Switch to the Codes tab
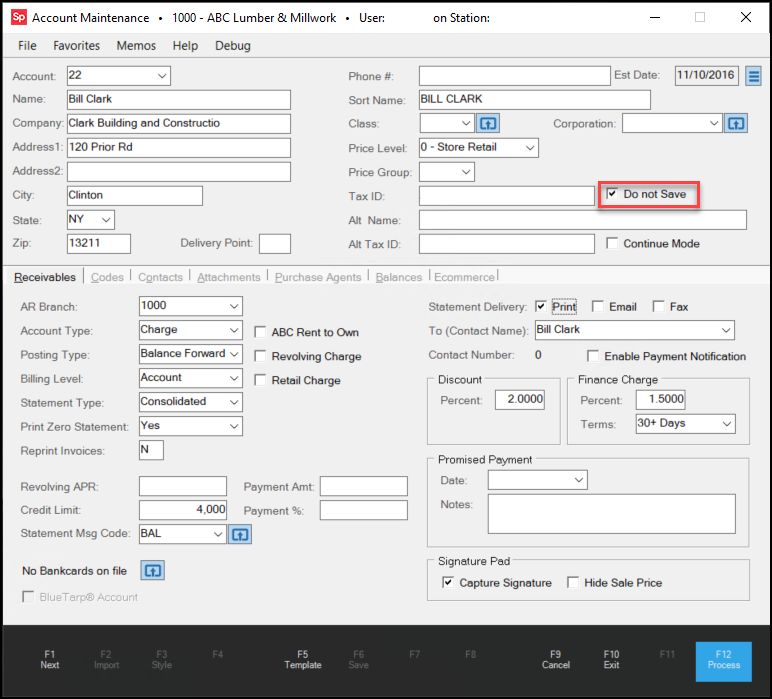Image resolution: width=772 pixels, height=699 pixels. pyautogui.click(x=107, y=277)
